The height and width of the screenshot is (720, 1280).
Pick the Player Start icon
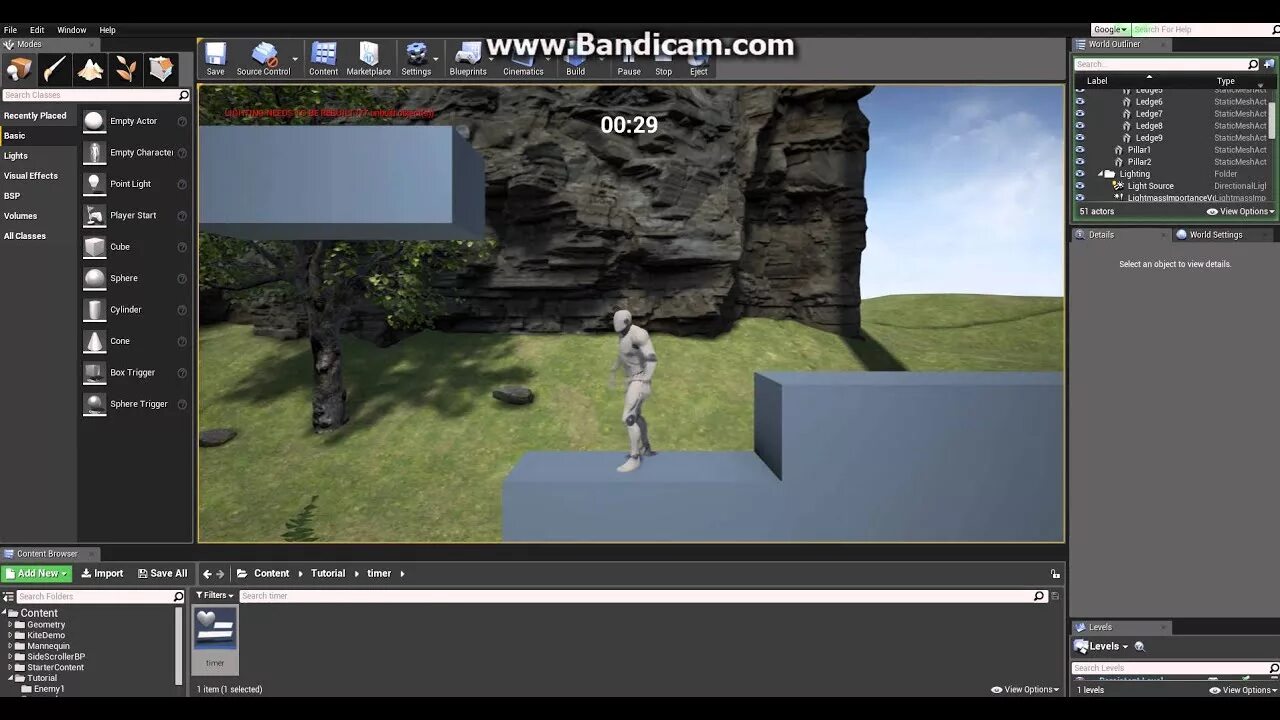pos(94,215)
